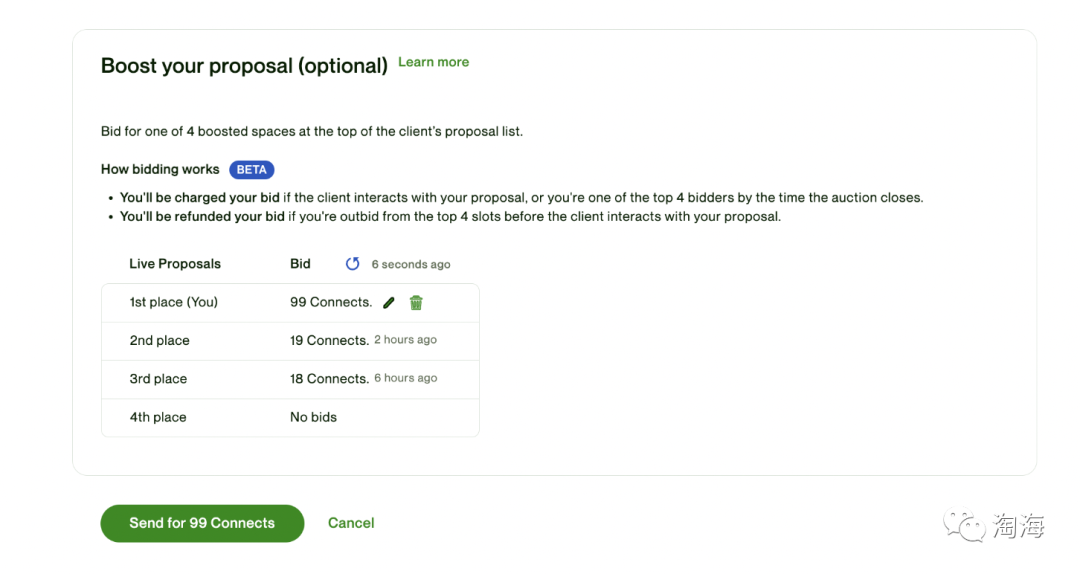Select the 1st place (You) row
The width and height of the screenshot is (1080, 574).
click(x=173, y=302)
